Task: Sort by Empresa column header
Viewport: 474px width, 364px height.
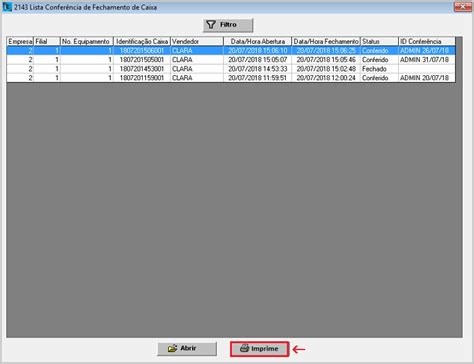Action: click(x=20, y=41)
